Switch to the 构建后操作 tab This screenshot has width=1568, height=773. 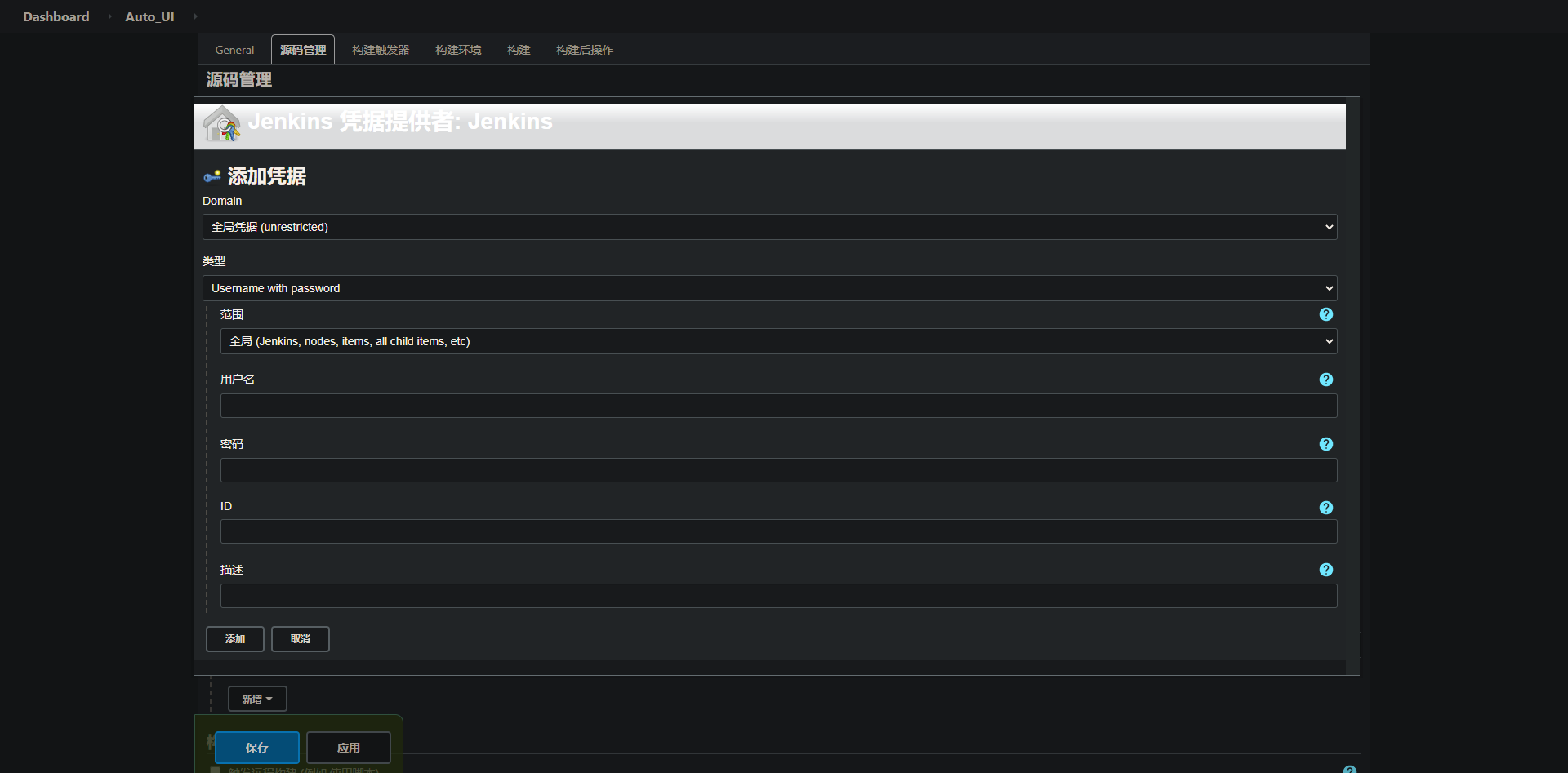point(585,50)
